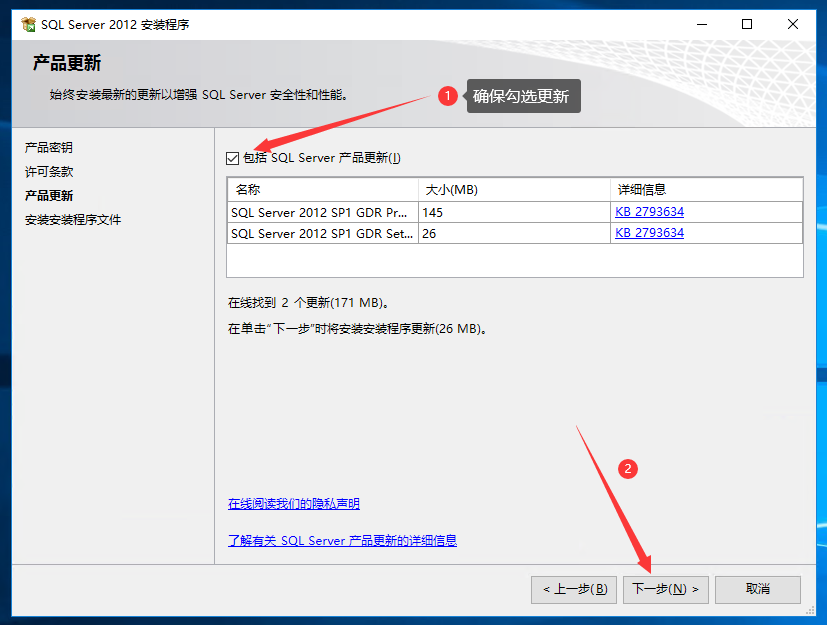The height and width of the screenshot is (625, 827).
Task: Maximize the SQL Server 2012 setup window
Action: [747, 24]
